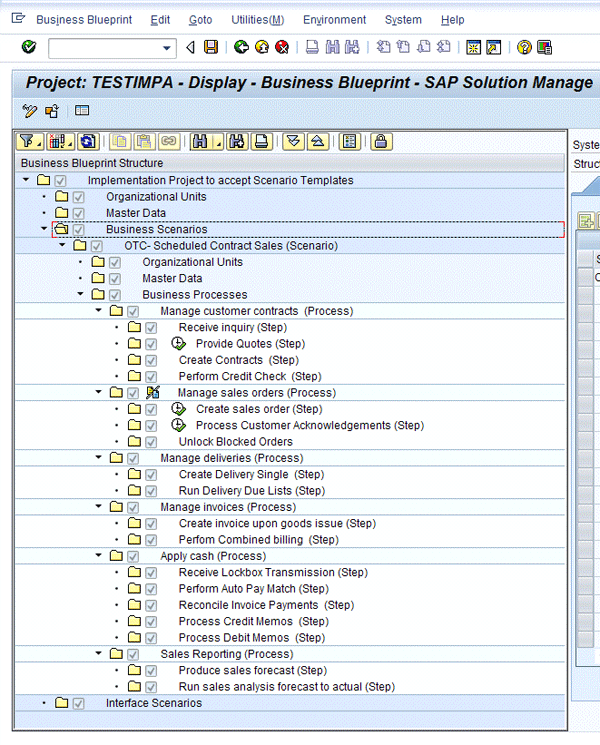Toggle checkbox beside Receive inquiry (Step)

(x=151, y=328)
